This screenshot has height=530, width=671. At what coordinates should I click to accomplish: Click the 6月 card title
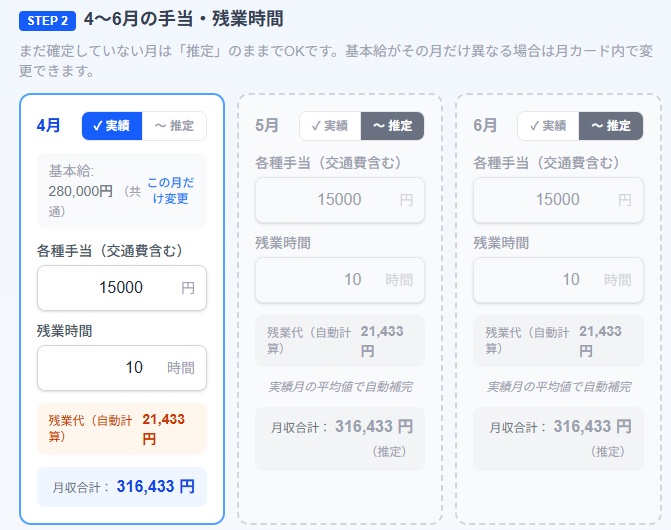pyautogui.click(x=485, y=126)
